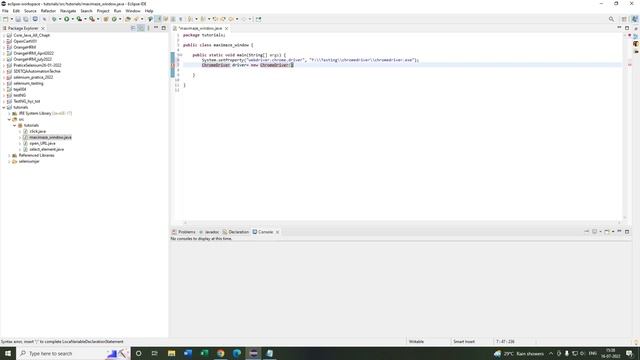This screenshot has width=640, height=360.
Task: Click the Save All toolbar icon
Action: coord(26,19)
